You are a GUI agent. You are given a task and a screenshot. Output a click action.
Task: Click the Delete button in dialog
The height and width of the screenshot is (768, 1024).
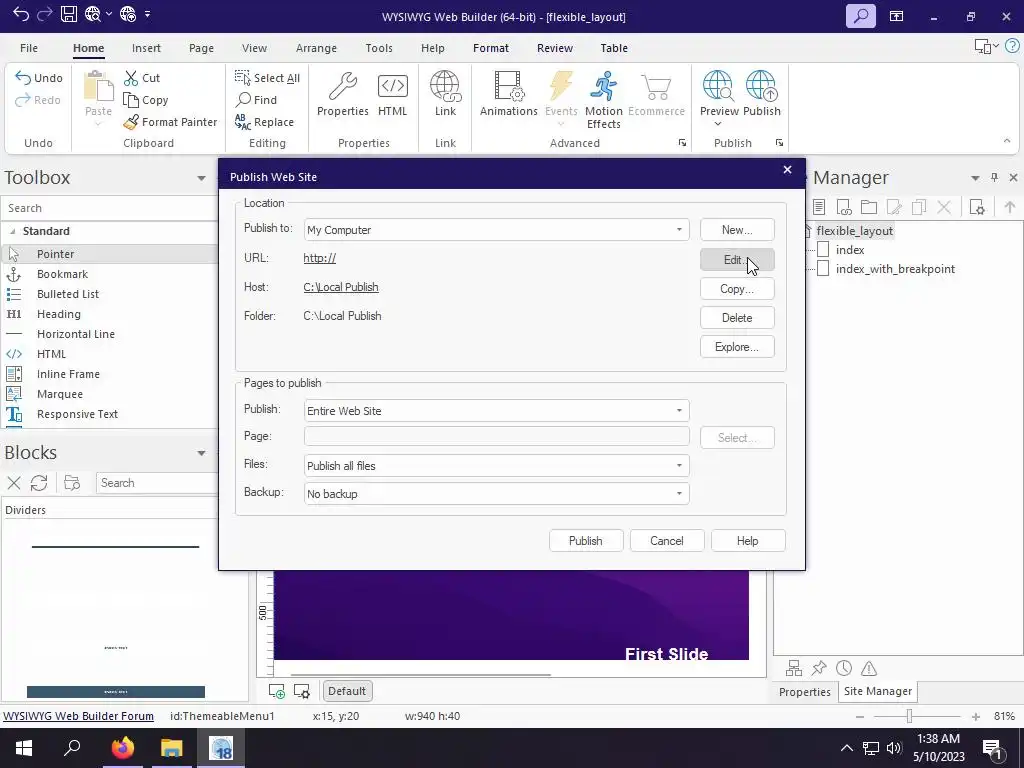click(x=737, y=318)
